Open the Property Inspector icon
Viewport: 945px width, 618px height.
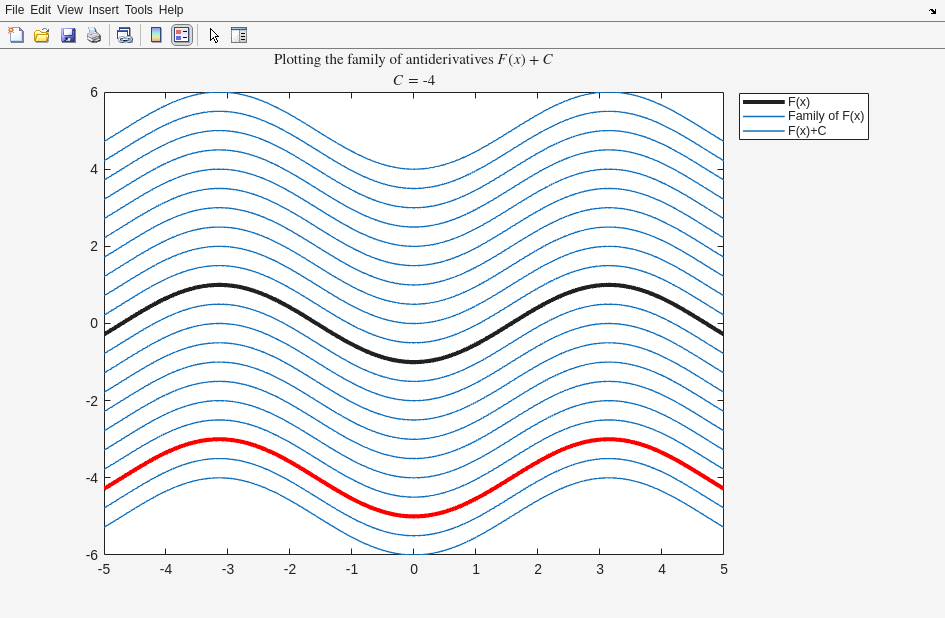[x=239, y=35]
